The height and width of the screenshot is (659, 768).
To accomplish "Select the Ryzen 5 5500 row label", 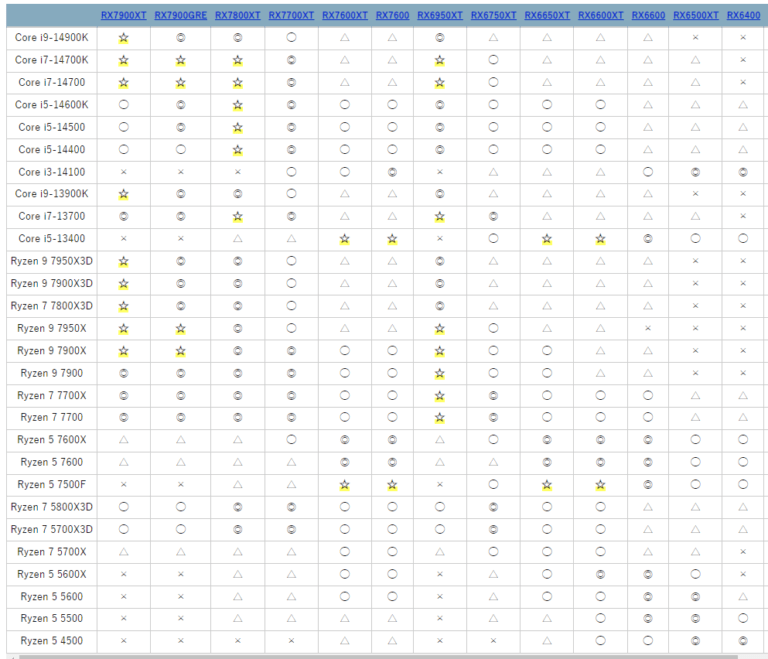I will (52, 618).
